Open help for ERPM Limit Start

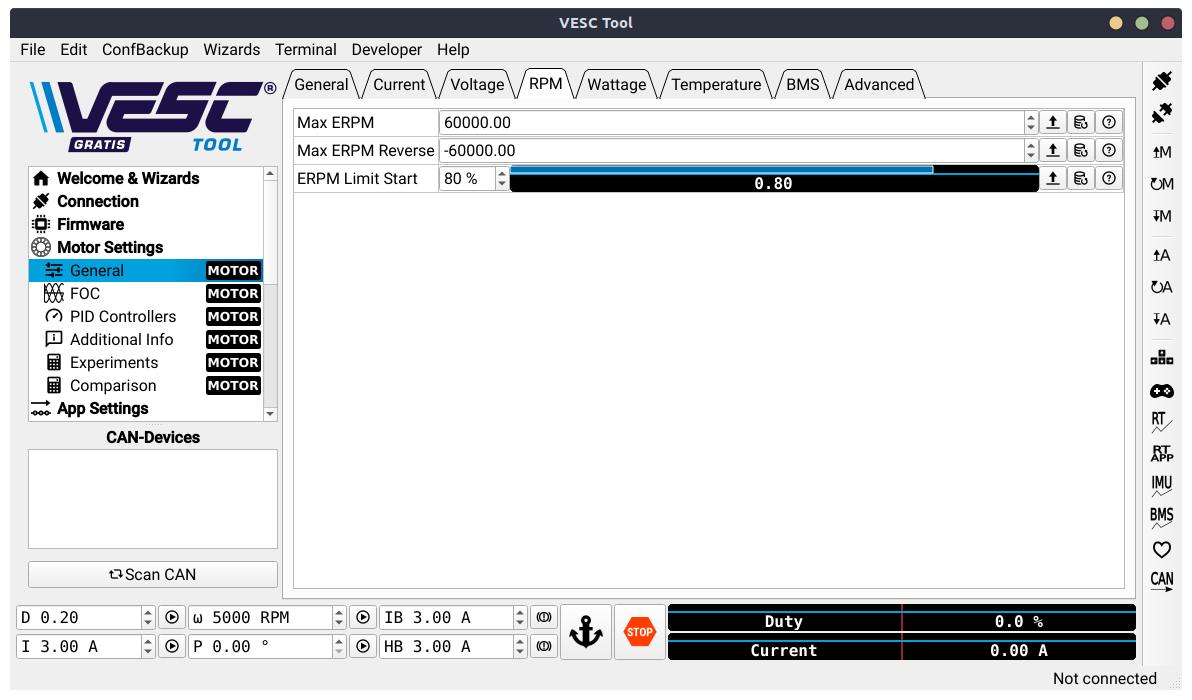click(x=1108, y=179)
